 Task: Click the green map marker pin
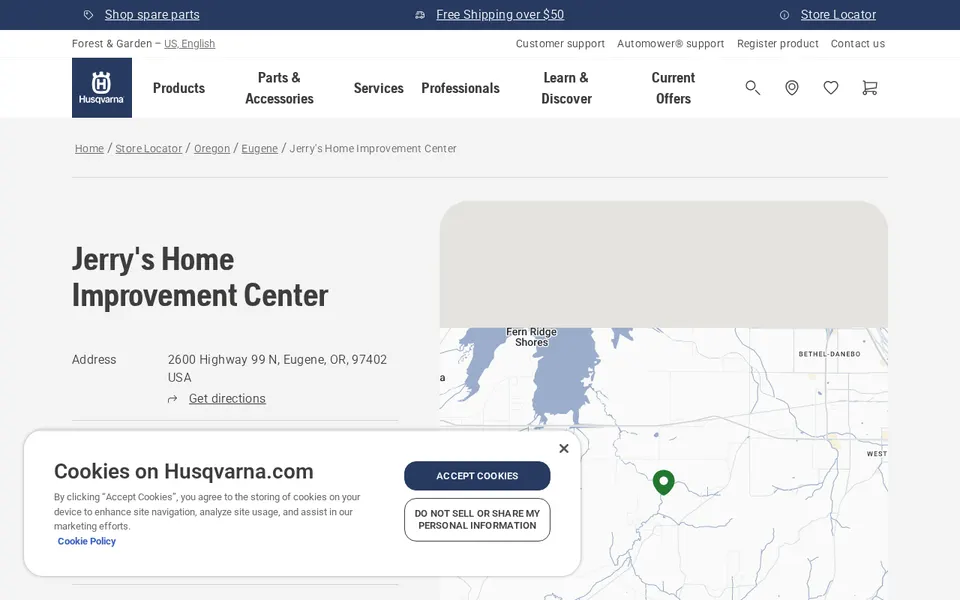tap(664, 482)
